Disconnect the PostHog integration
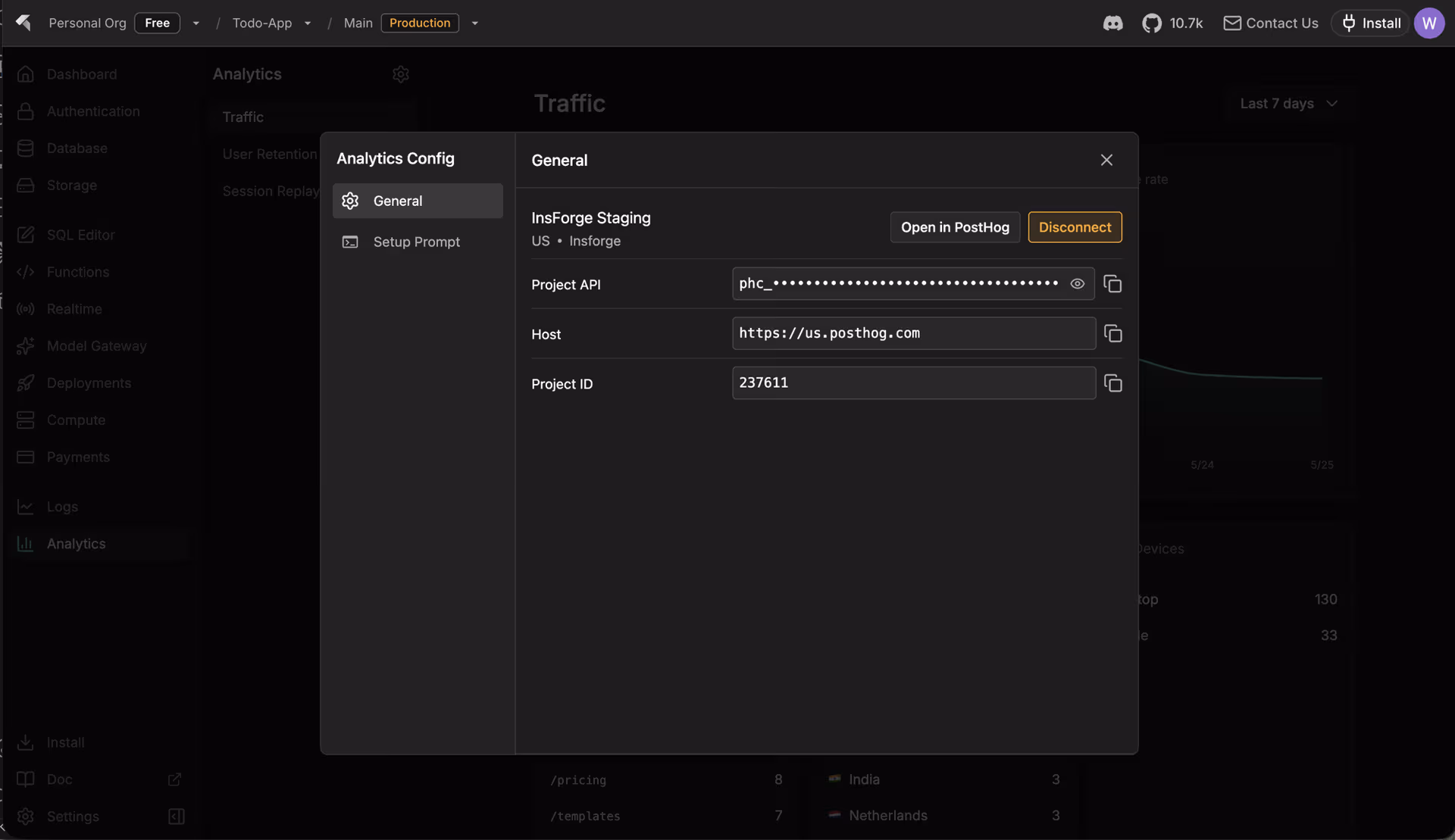This screenshot has height=840, width=1455. tap(1075, 227)
